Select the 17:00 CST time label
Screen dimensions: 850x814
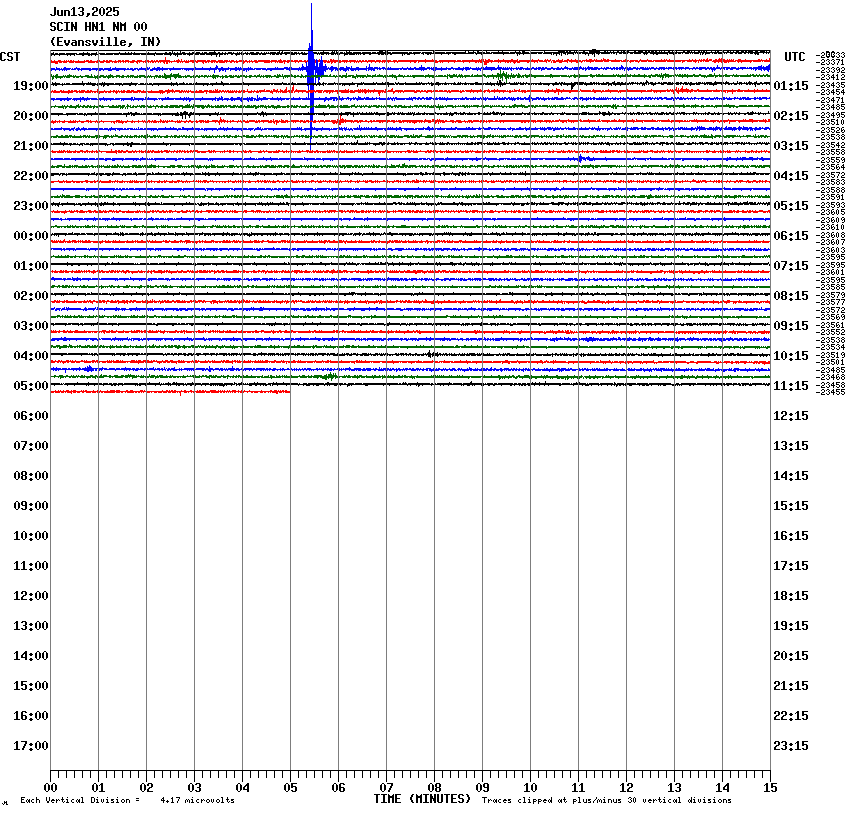tap(31, 746)
